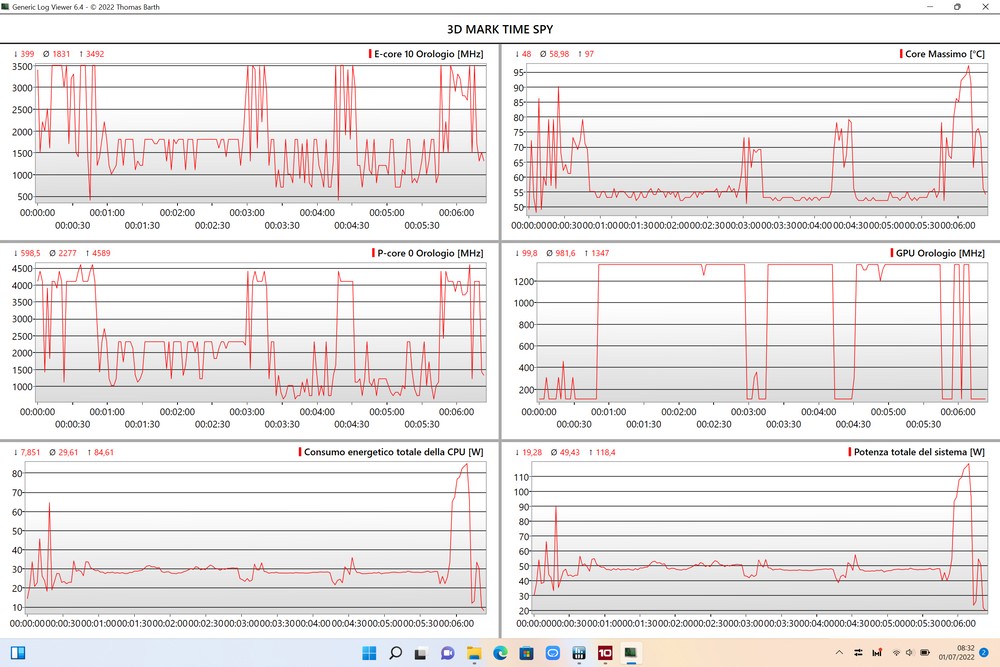Viewport: 1000px width, 667px height.
Task: Open the notification count badge
Action: (x=983, y=652)
